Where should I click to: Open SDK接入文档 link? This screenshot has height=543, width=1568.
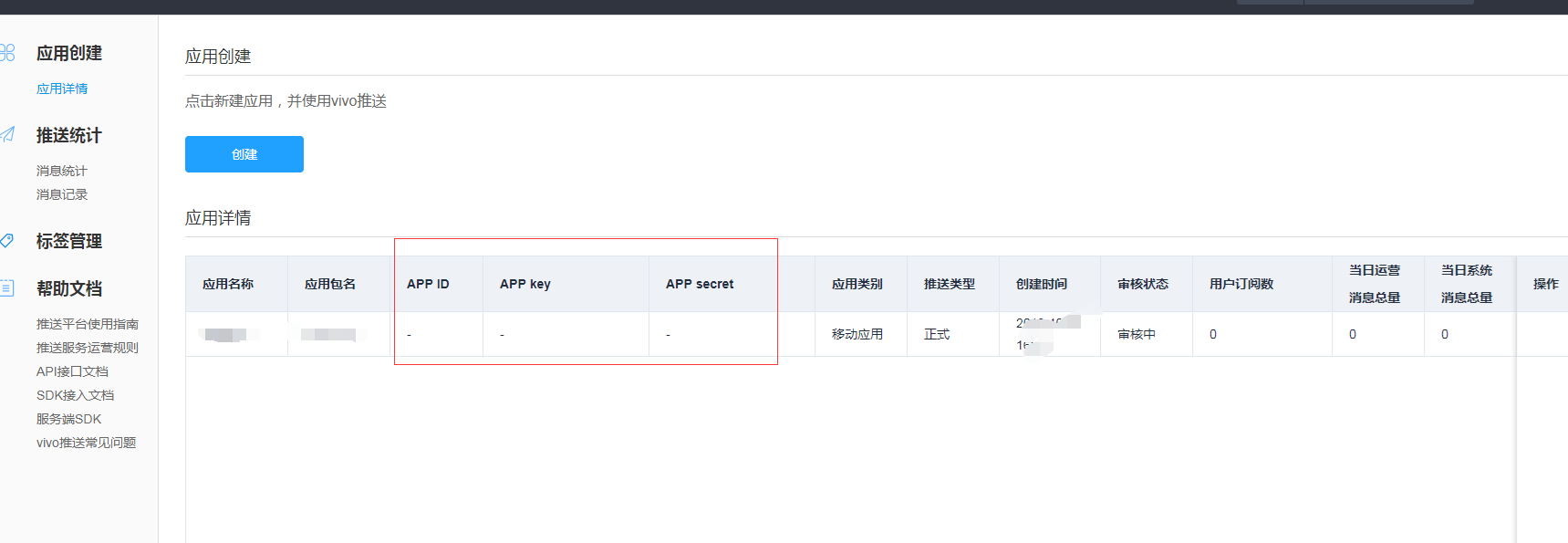(76, 395)
